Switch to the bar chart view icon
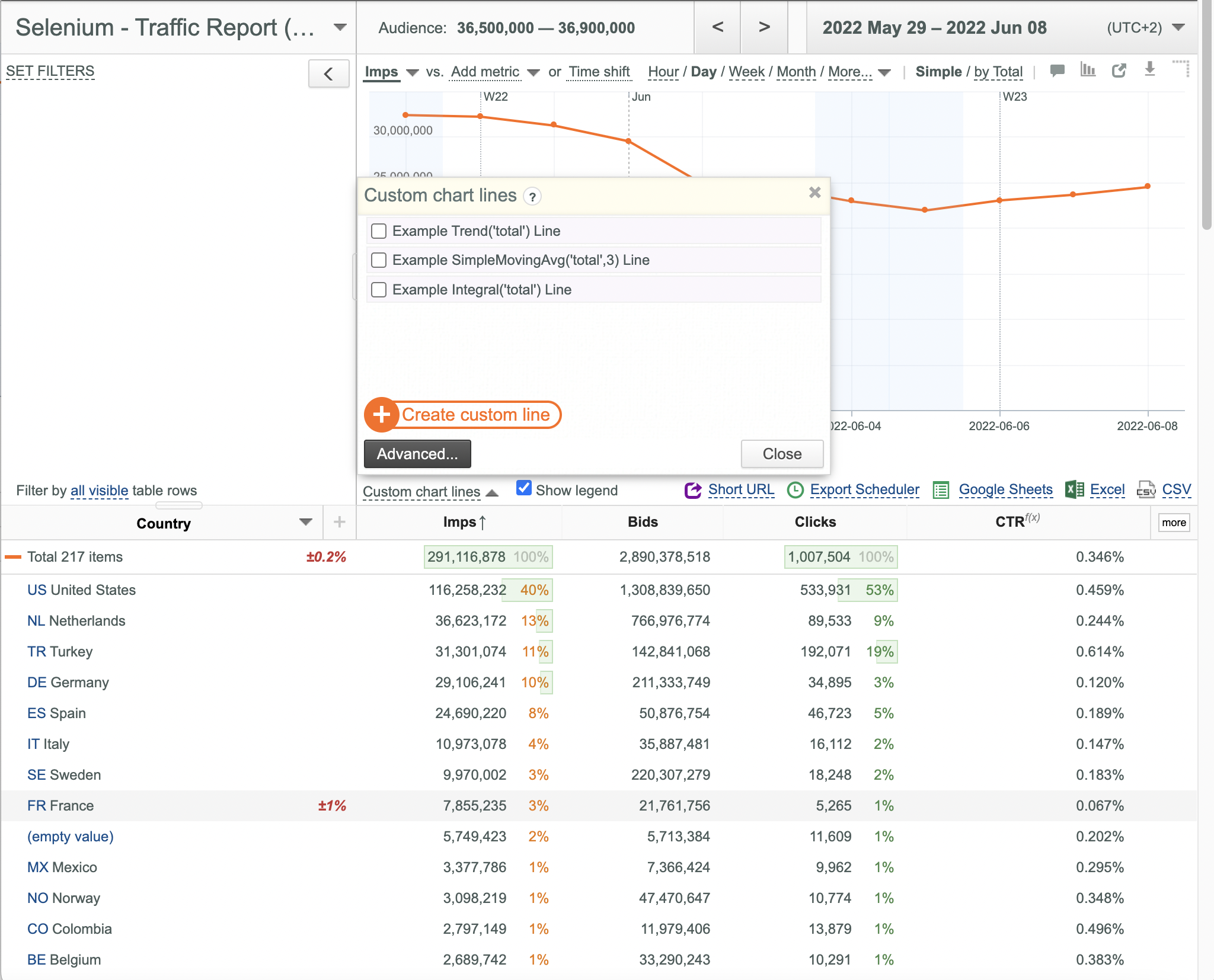 (x=1088, y=70)
